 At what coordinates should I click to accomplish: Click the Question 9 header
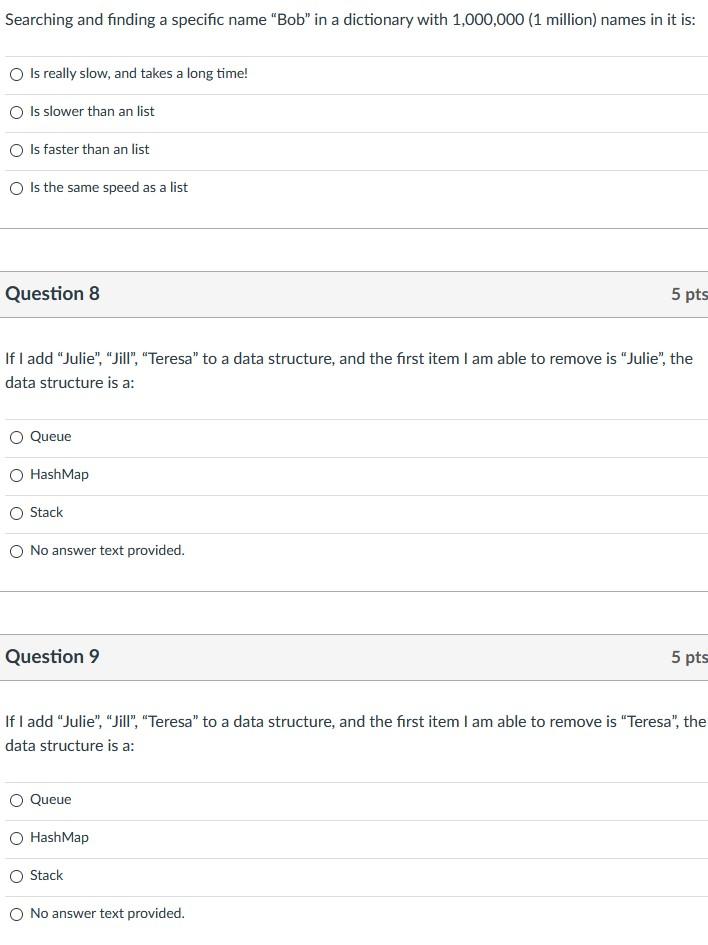point(52,656)
